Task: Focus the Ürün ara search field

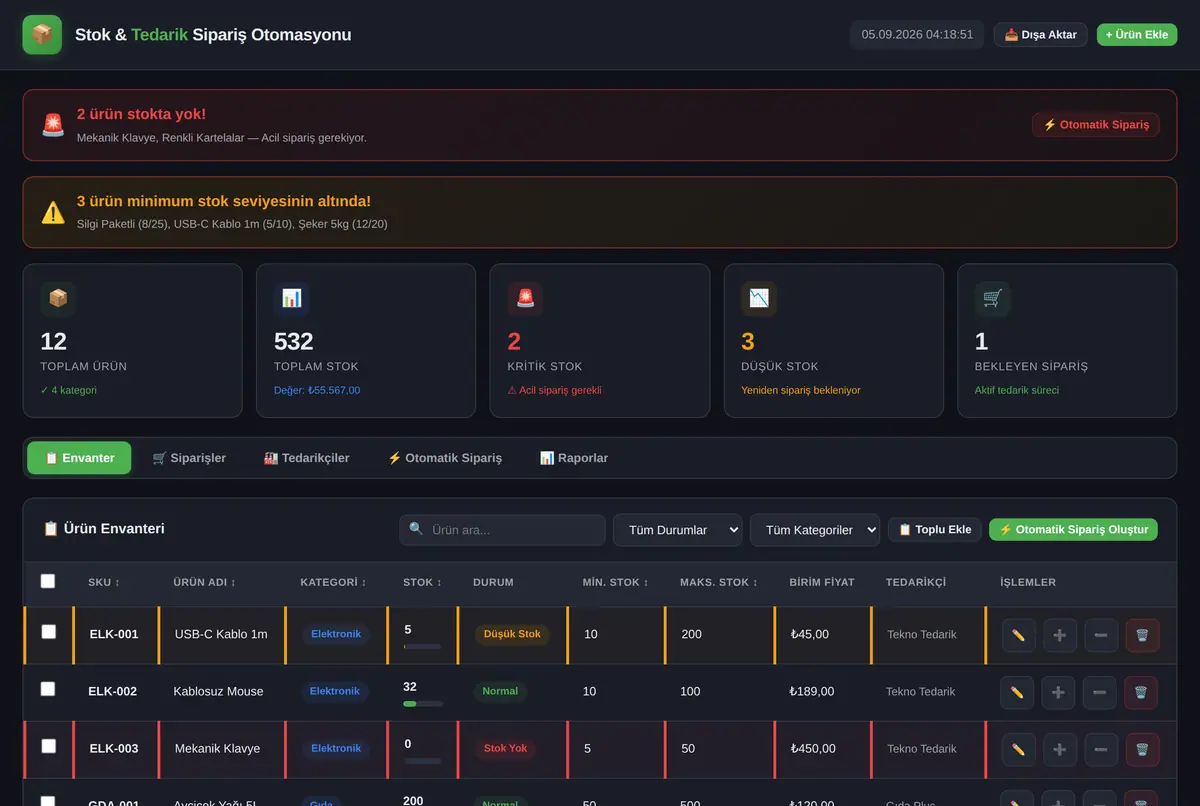Action: 502,530
